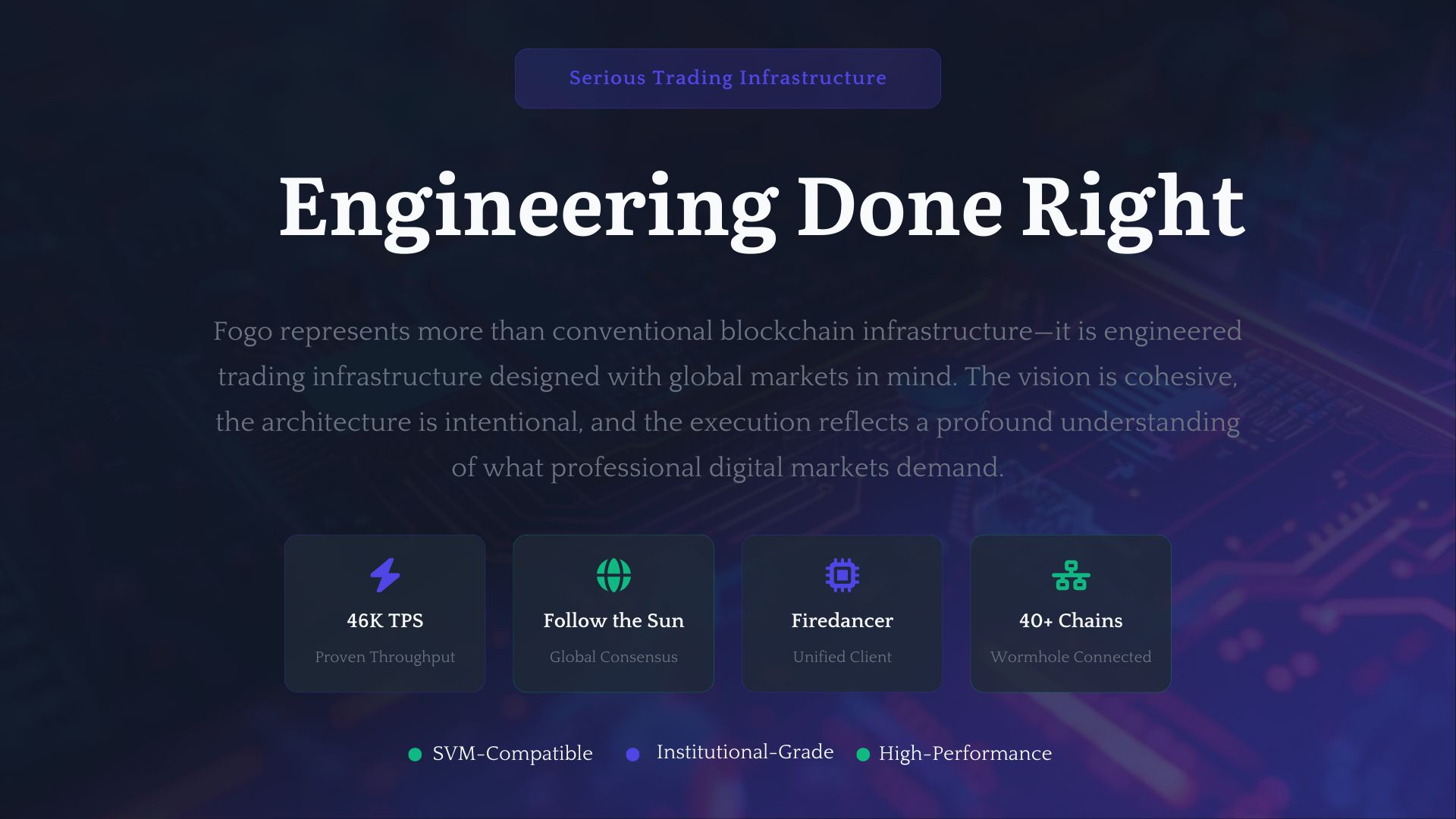Screen dimensions: 1456x819
Task: Select the Firedancer card title
Action: (842, 620)
